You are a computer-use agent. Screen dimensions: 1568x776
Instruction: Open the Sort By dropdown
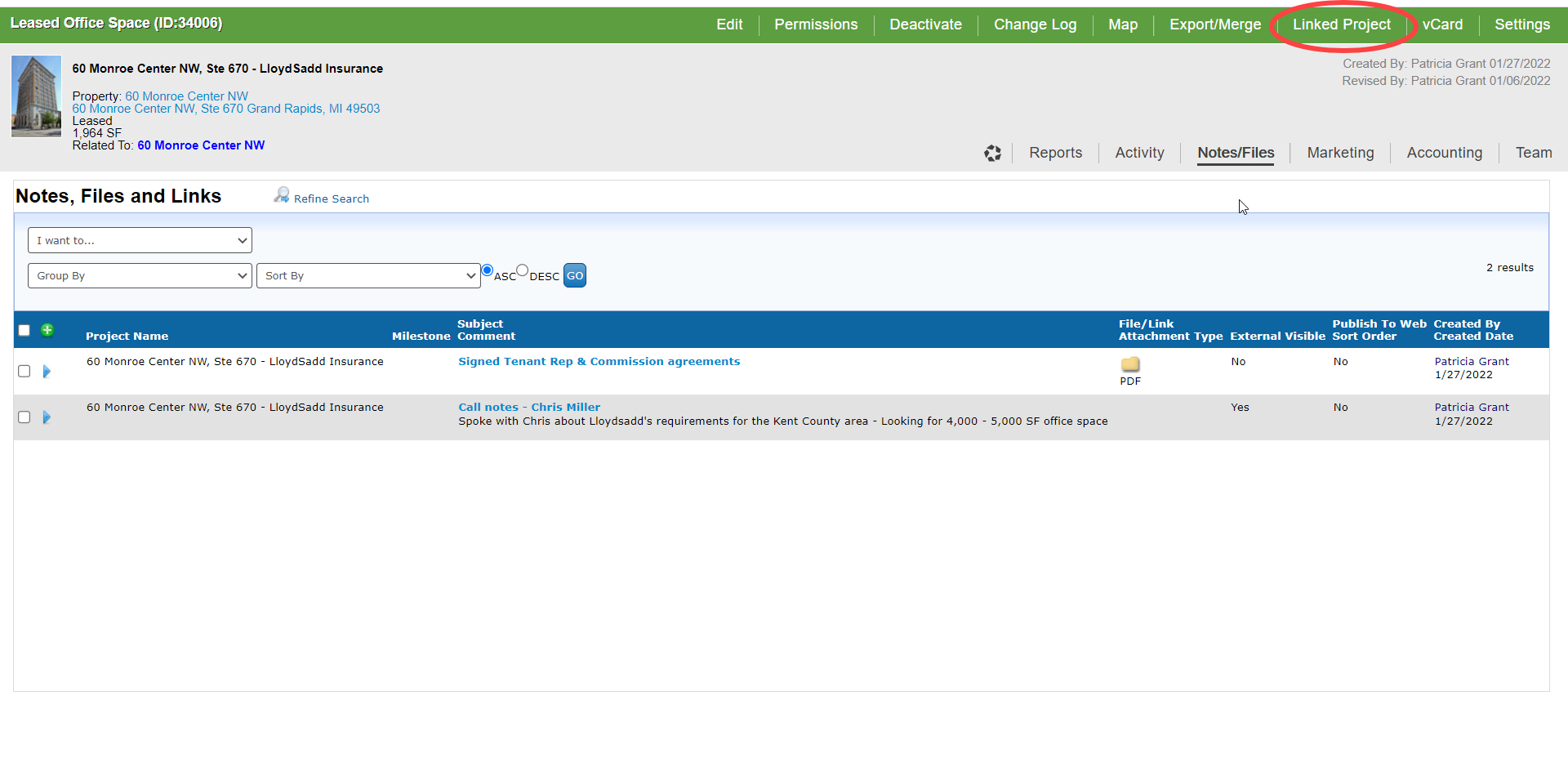pyautogui.click(x=368, y=276)
